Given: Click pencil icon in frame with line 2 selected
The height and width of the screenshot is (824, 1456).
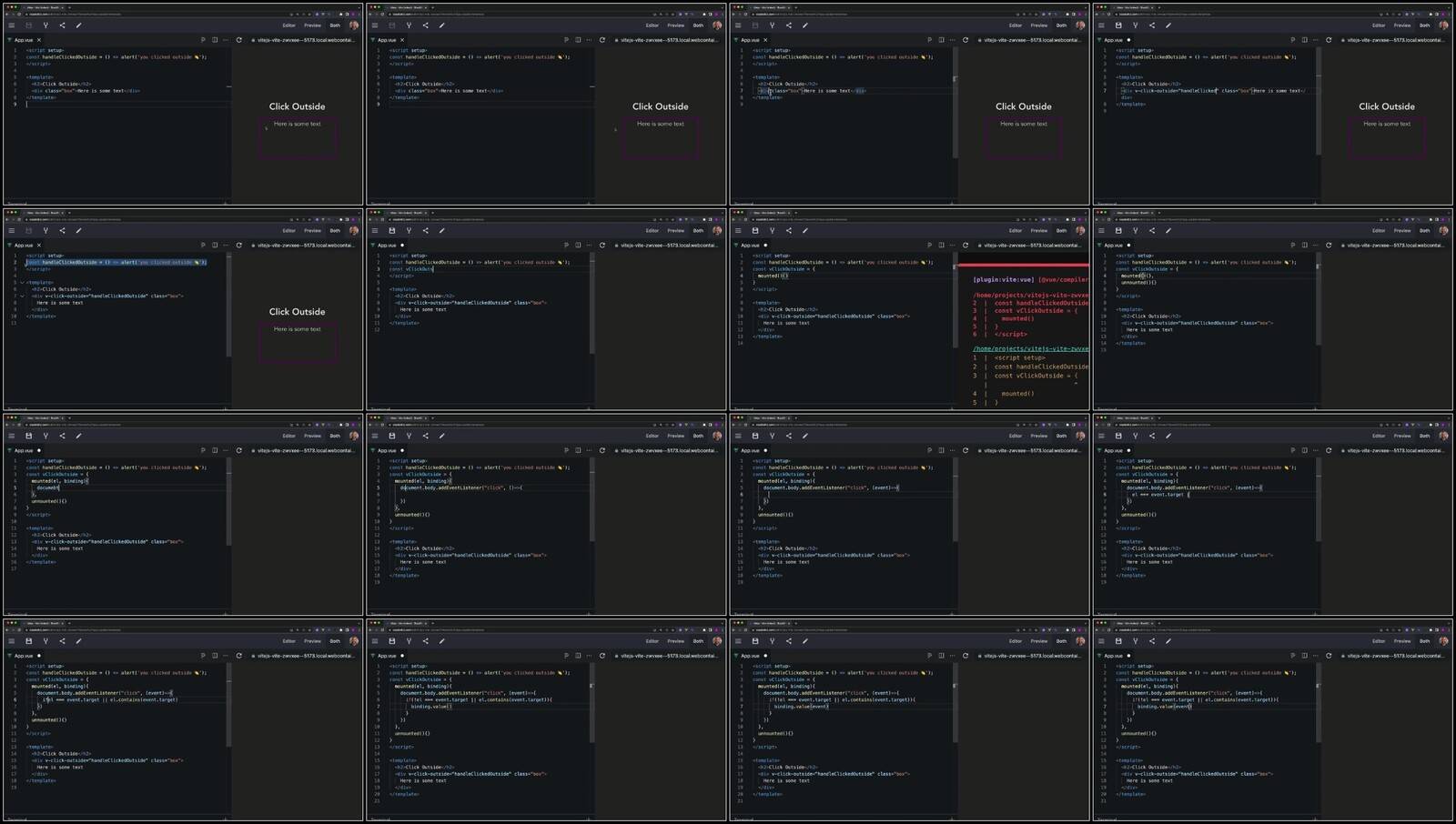Looking at the screenshot, I should pos(79,231).
